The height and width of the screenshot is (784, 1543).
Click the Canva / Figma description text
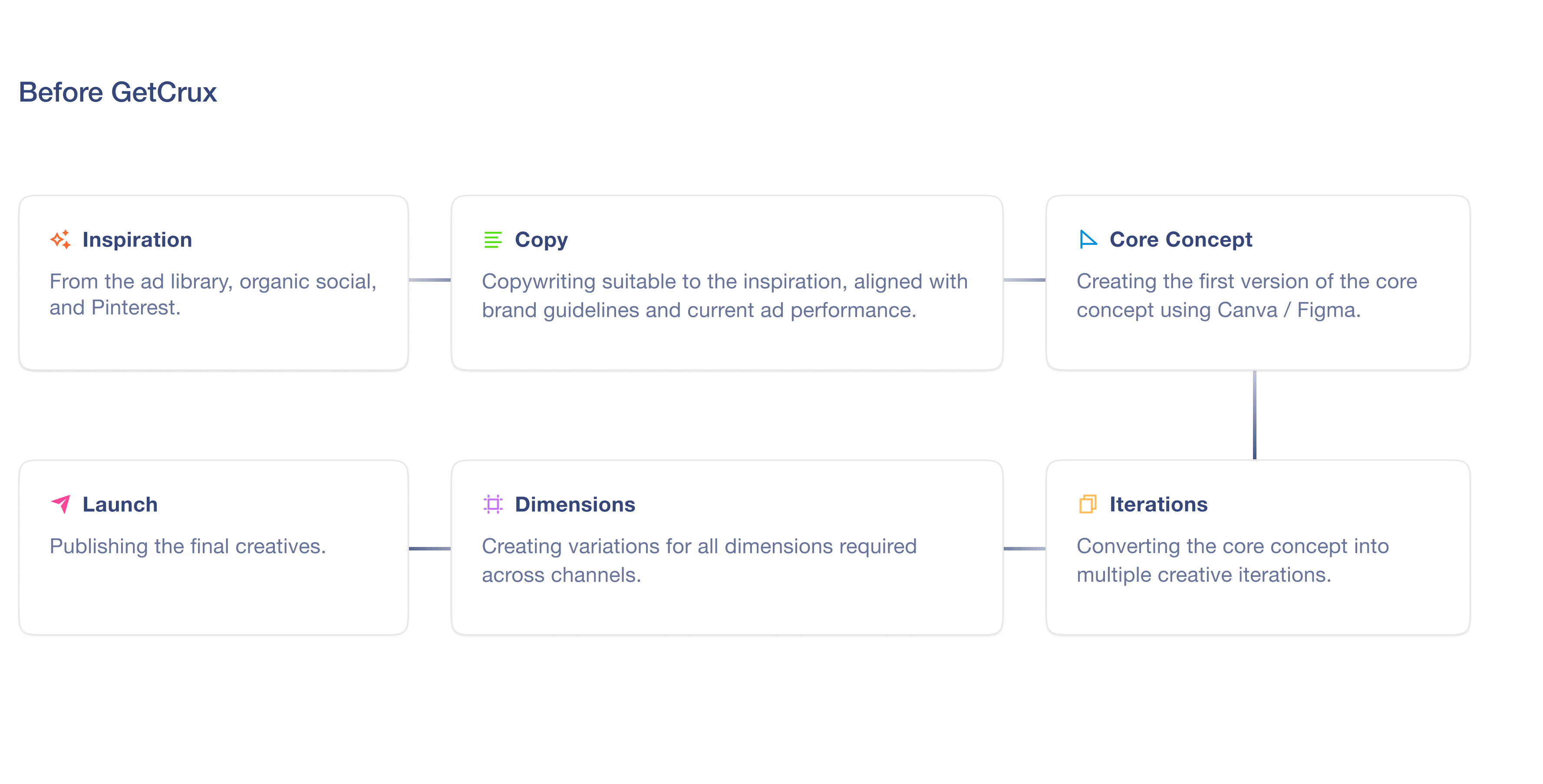(1246, 295)
